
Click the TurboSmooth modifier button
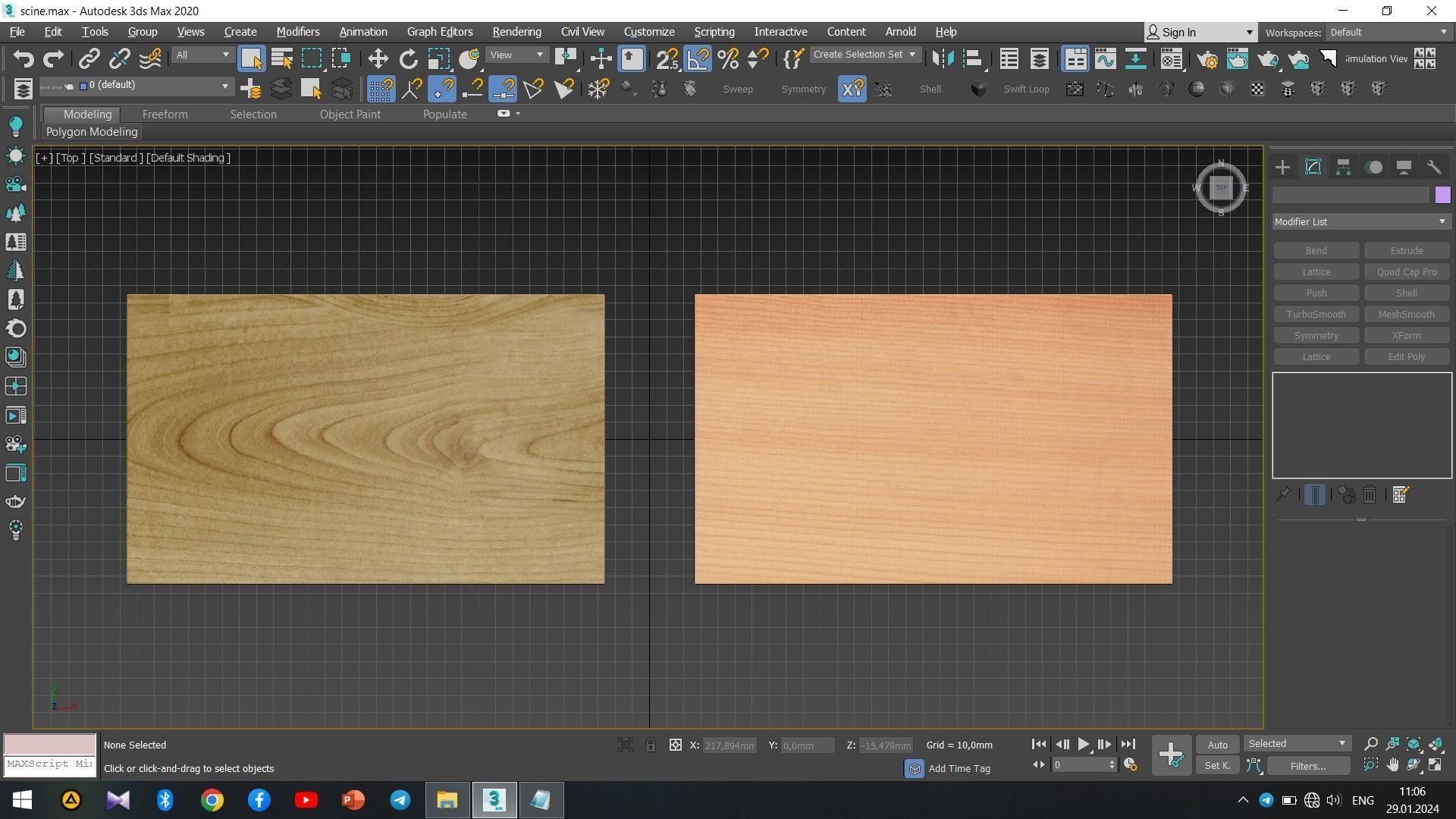(1316, 315)
